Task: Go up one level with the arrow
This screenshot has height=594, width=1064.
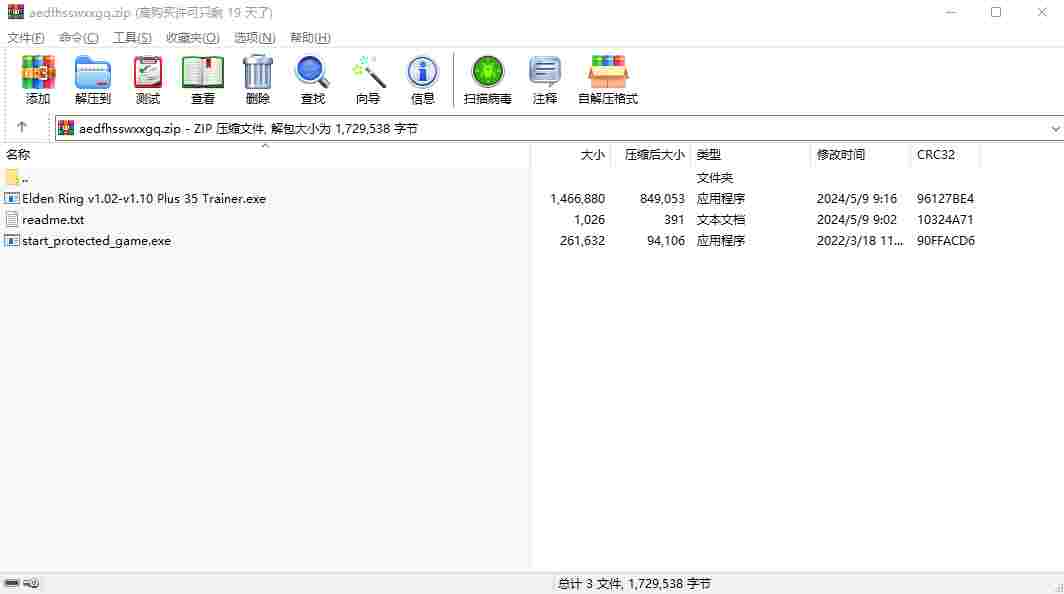Action: 22,127
